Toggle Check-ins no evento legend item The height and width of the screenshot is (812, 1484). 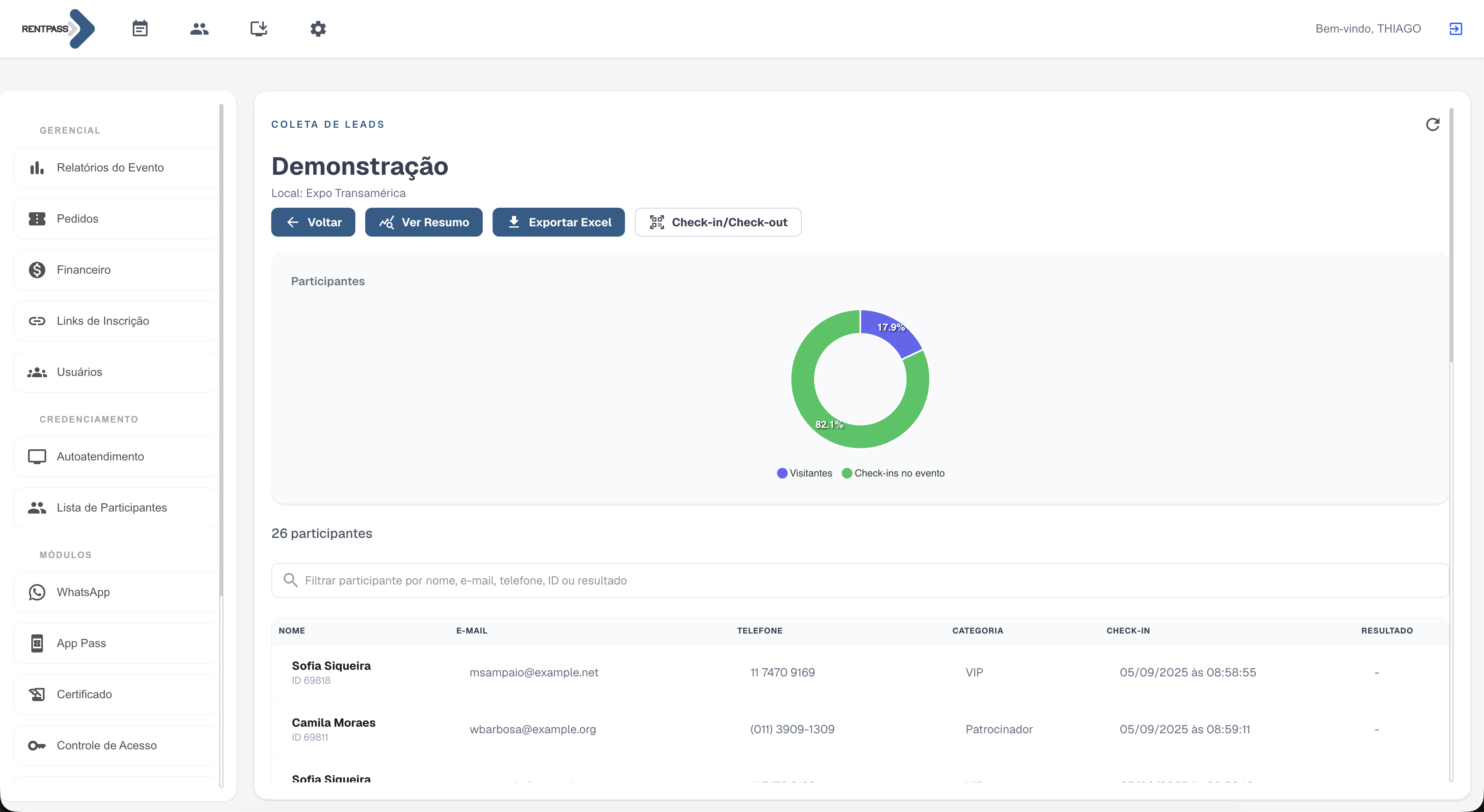coord(893,473)
